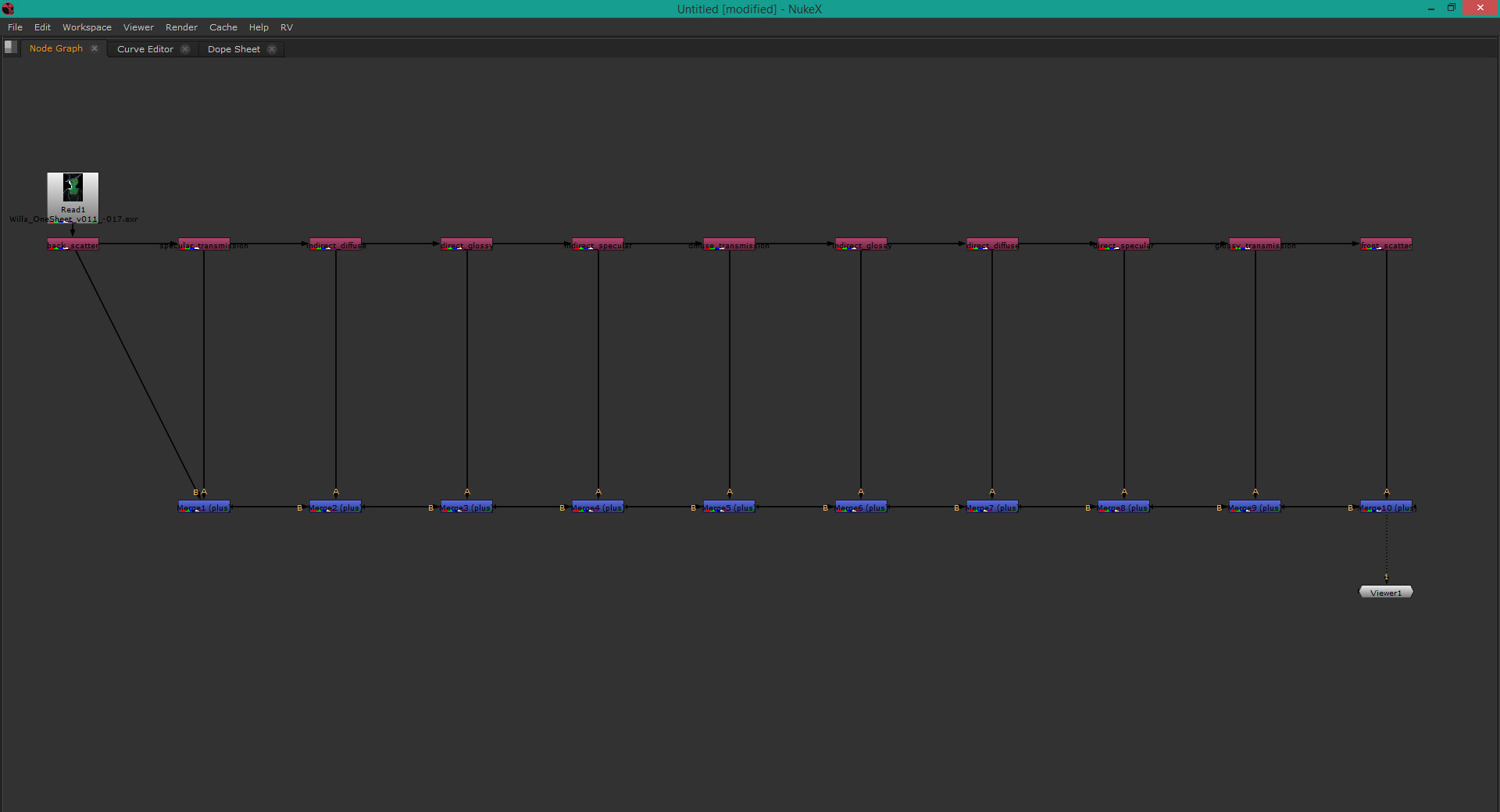Open the pane content menu icon
The image size is (1500, 812).
pos(10,47)
